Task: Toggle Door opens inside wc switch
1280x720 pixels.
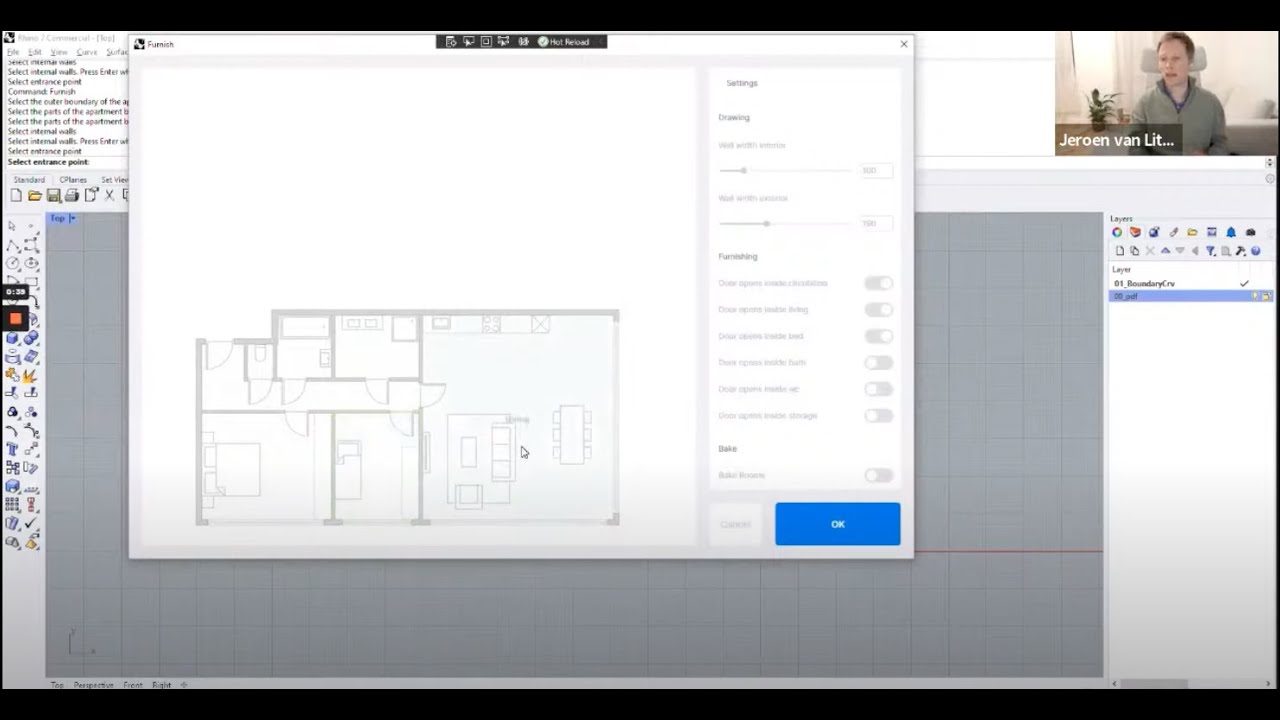Action: [x=878, y=389]
